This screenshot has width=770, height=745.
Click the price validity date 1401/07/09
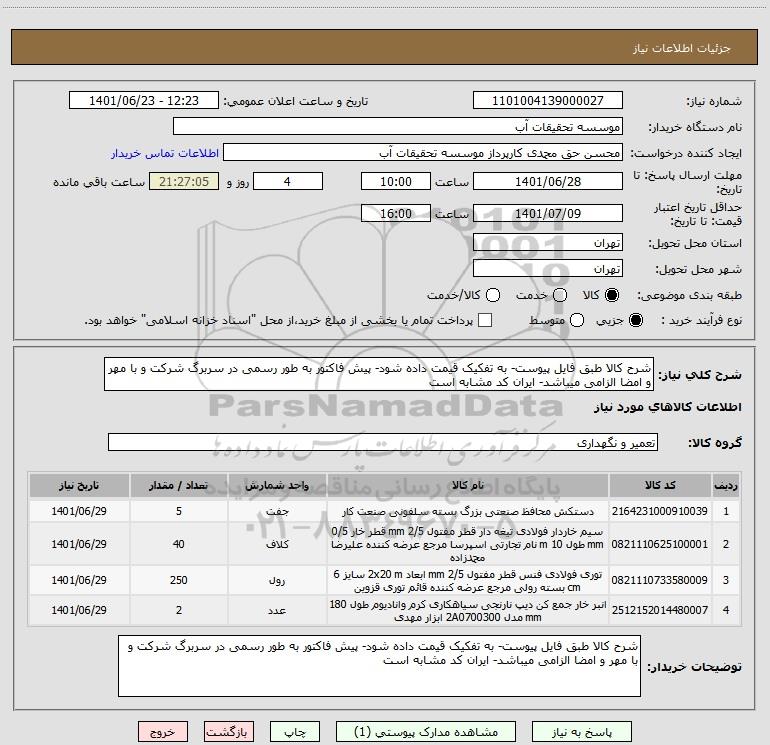[548, 213]
